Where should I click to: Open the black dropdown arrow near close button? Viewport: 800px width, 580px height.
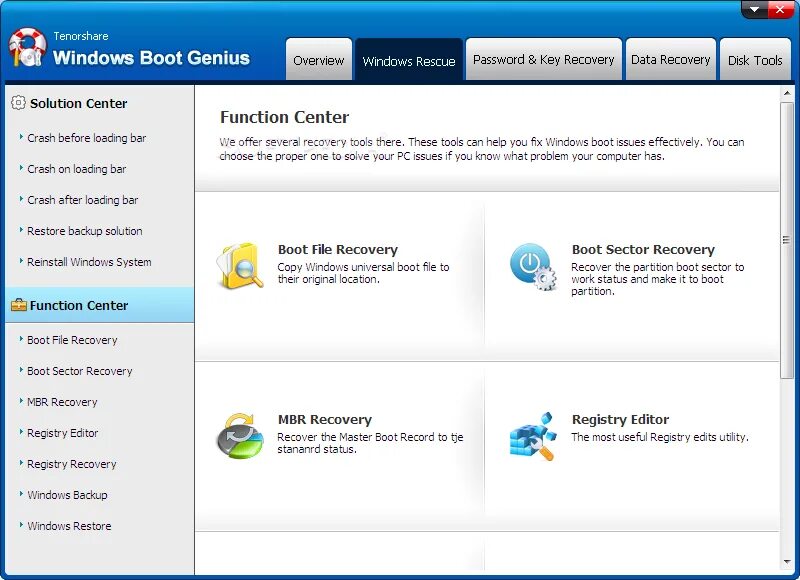tap(754, 9)
